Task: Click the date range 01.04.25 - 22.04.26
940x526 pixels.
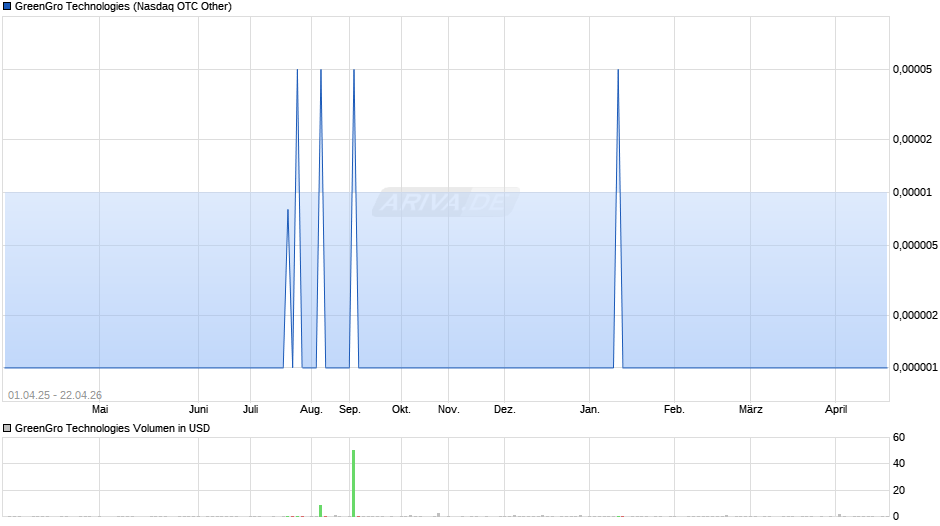Action: [55, 395]
